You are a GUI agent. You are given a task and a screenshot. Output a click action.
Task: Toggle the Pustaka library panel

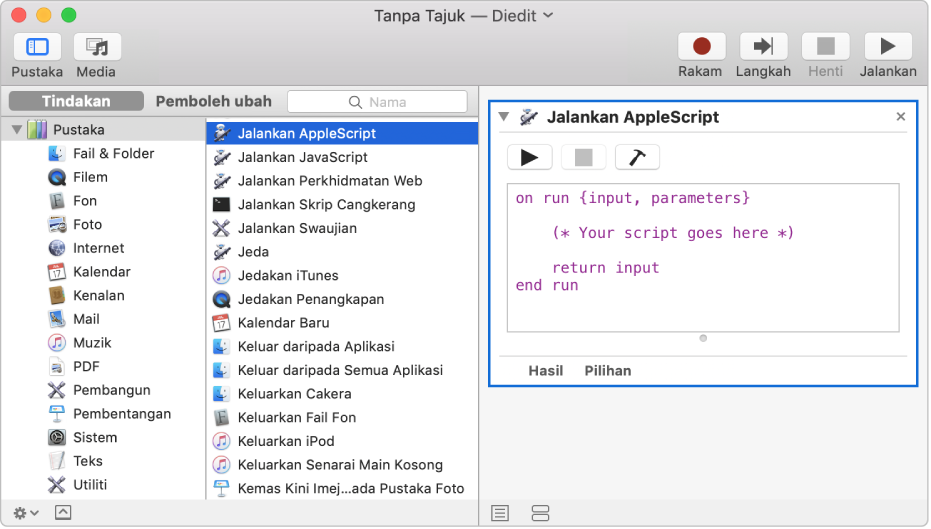coord(37,47)
